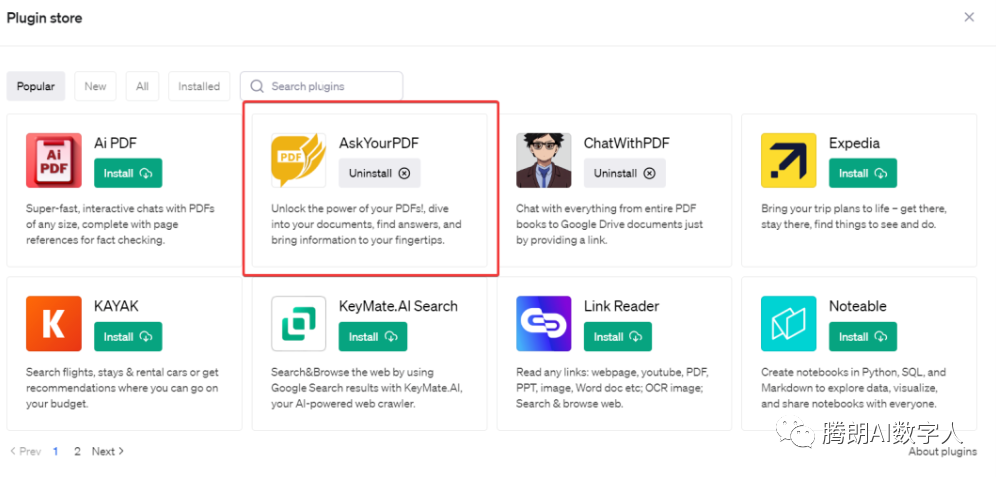This screenshot has height=477, width=996.
Task: Open the About plugins link
Action: point(942,451)
